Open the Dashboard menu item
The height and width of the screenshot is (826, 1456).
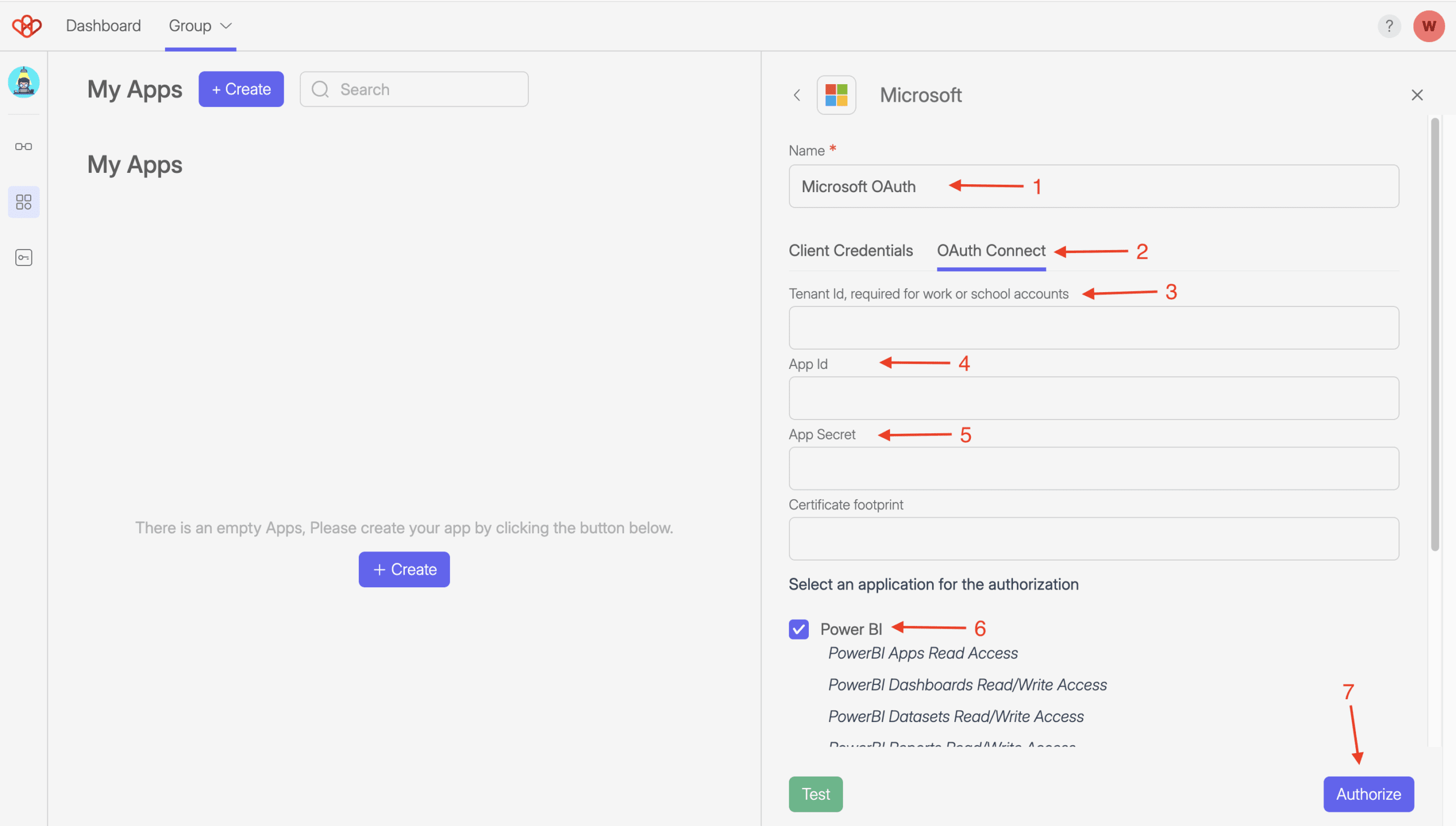tap(104, 26)
